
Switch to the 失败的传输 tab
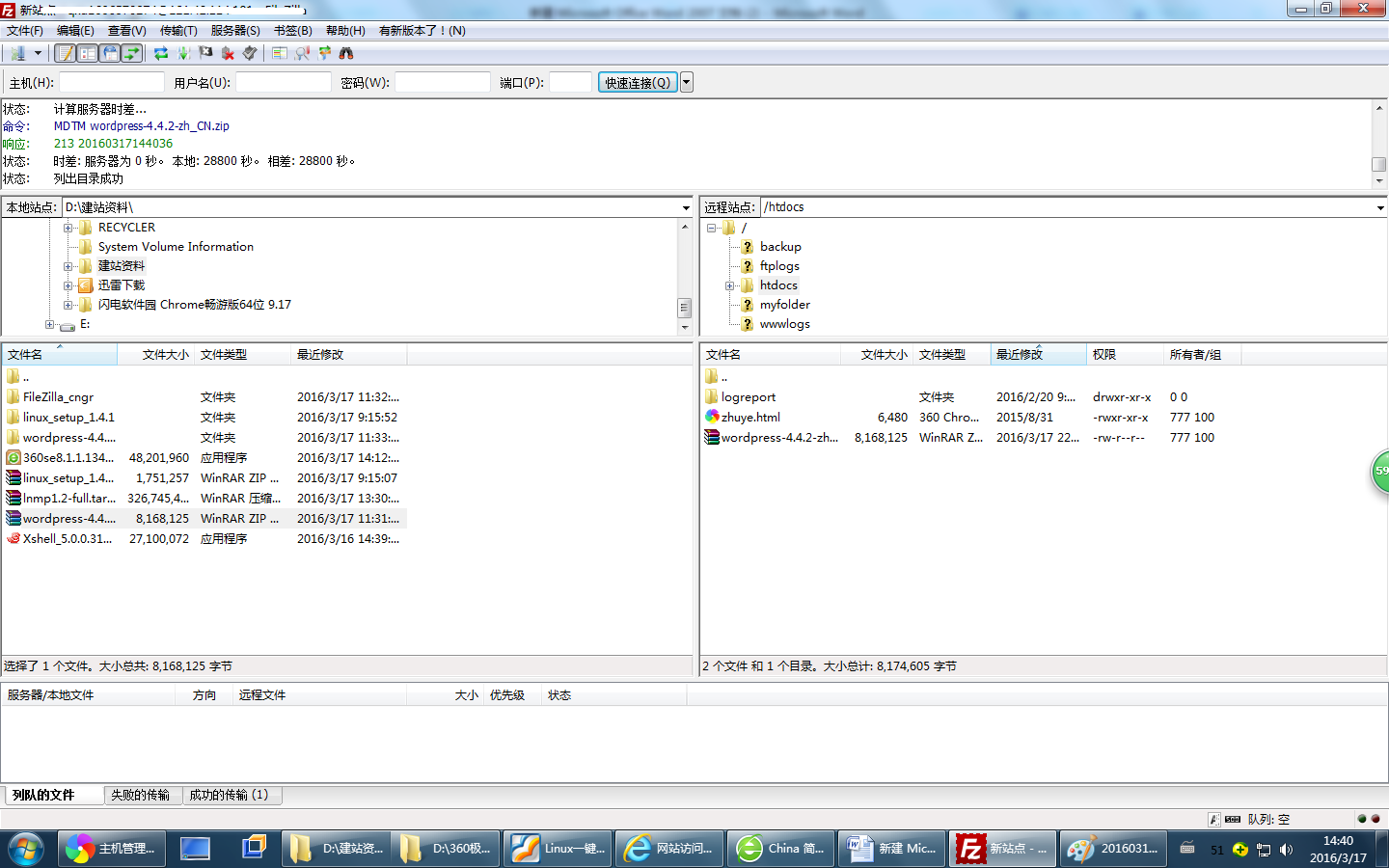[141, 795]
